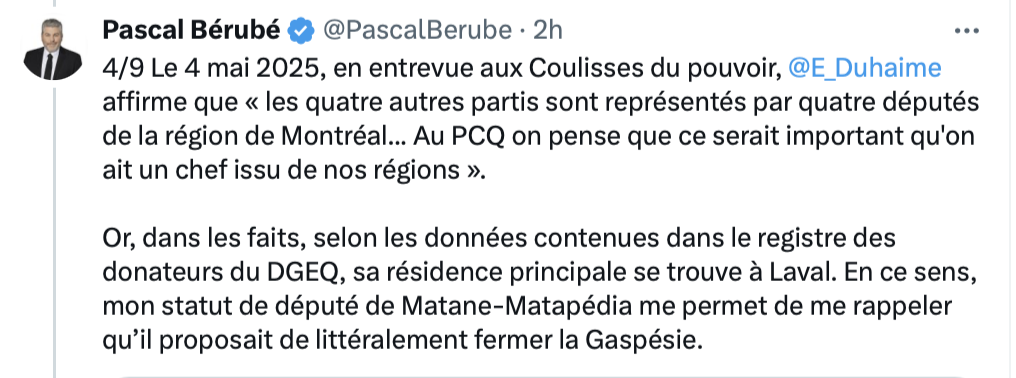The width and height of the screenshot is (1016, 378).
Task: Click the blue verified badge icon
Action: coord(301,30)
